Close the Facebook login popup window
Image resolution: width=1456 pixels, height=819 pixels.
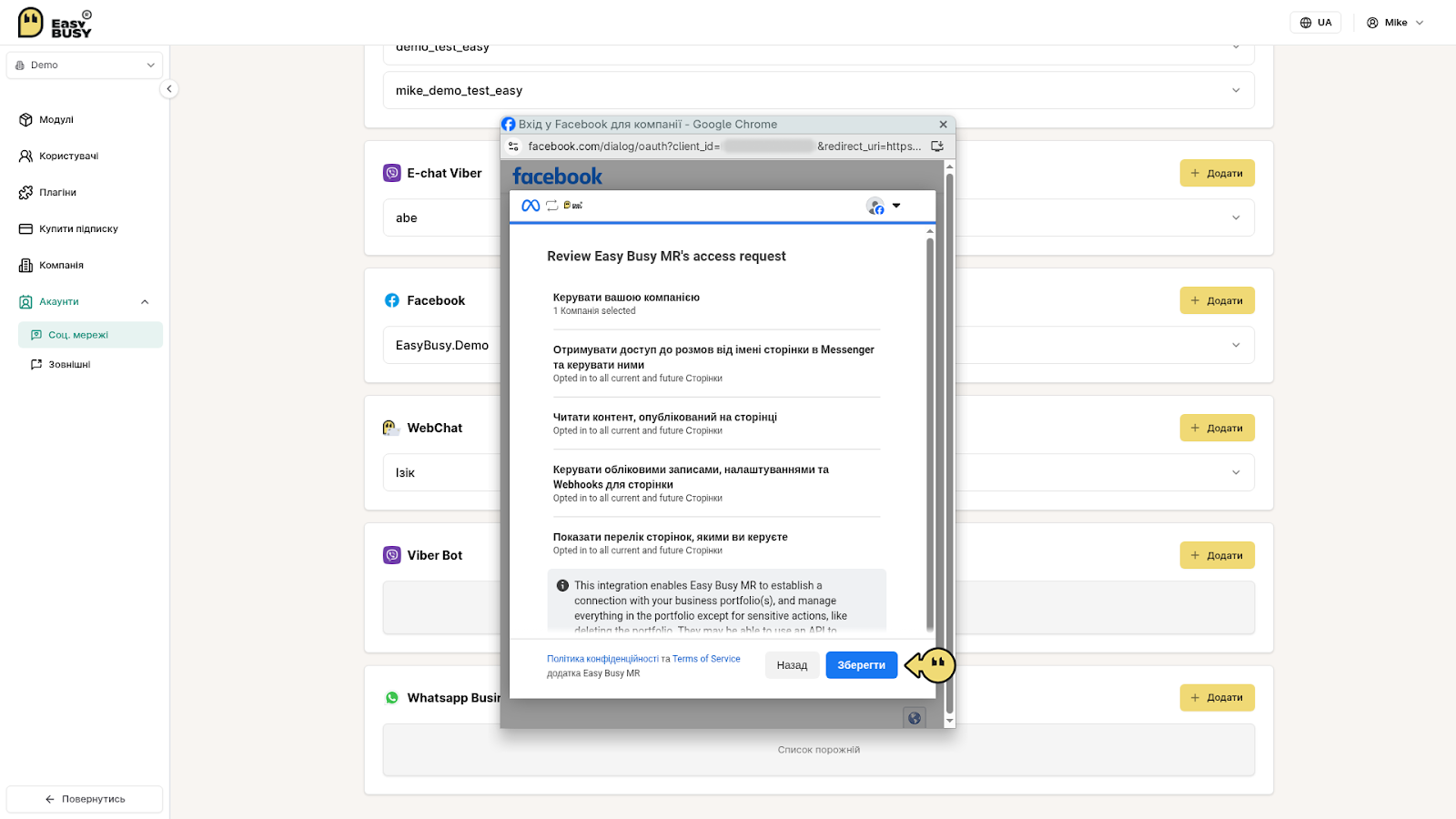[943, 125]
